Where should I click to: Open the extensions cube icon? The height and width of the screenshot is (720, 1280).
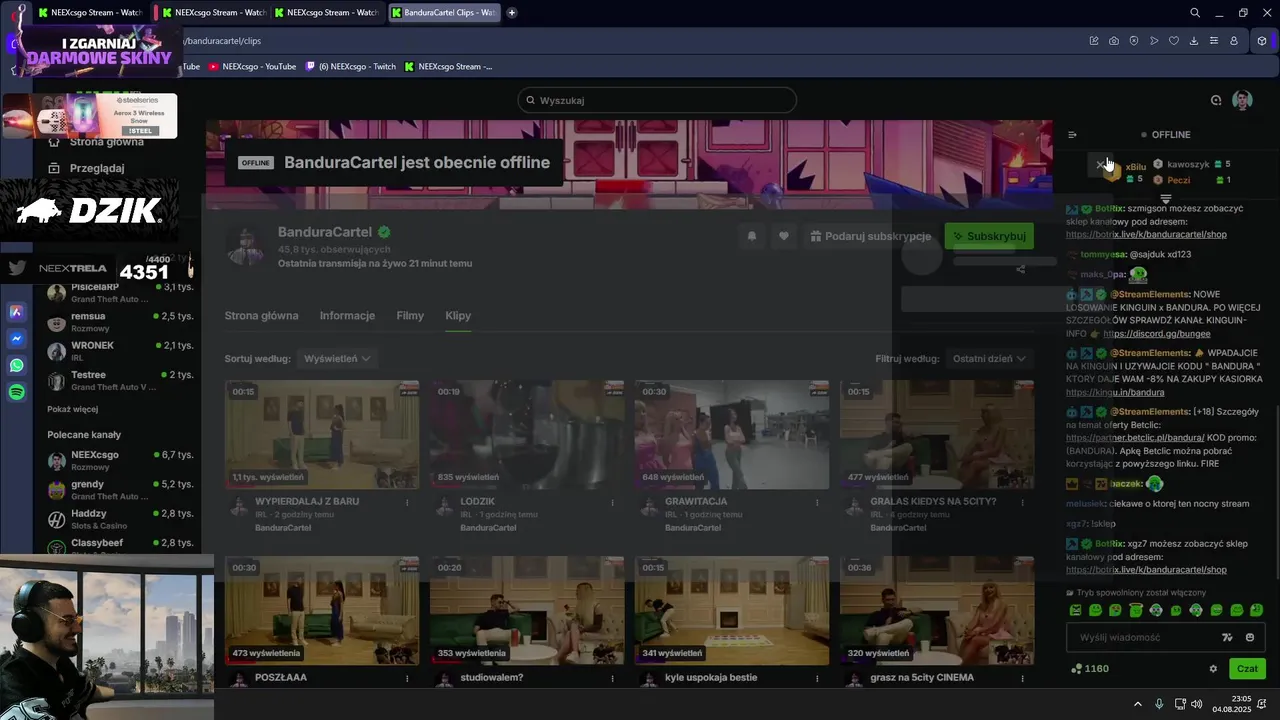(x=1262, y=41)
